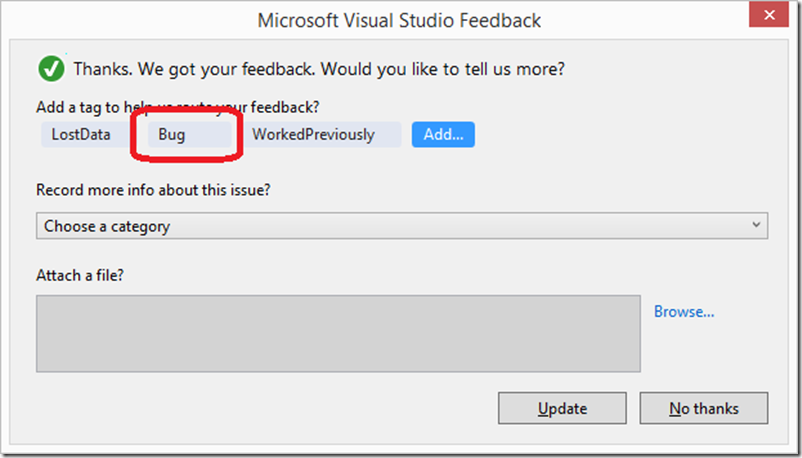Image resolution: width=802 pixels, height=458 pixels.
Task: Expand the category list using its arrow
Action: (x=757, y=226)
